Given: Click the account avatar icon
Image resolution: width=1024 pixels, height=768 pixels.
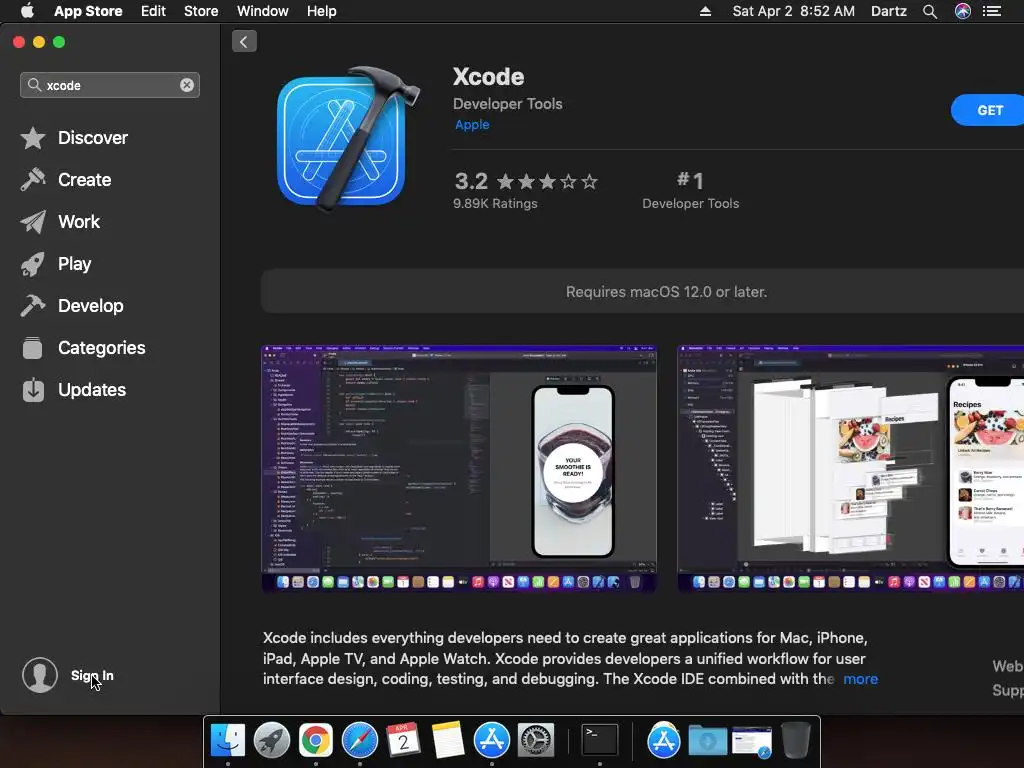Looking at the screenshot, I should (40, 675).
